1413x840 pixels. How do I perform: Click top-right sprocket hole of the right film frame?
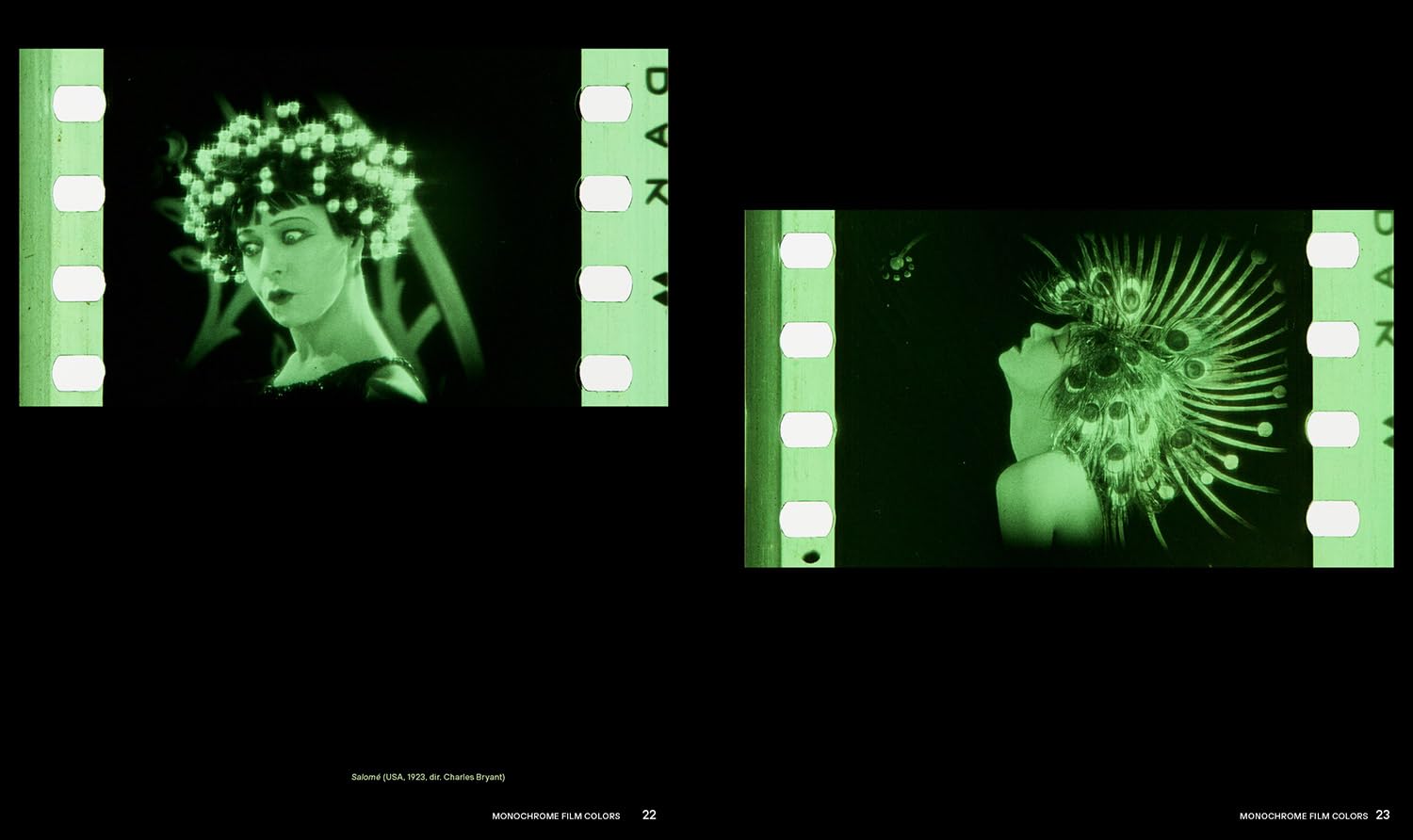1333,250
